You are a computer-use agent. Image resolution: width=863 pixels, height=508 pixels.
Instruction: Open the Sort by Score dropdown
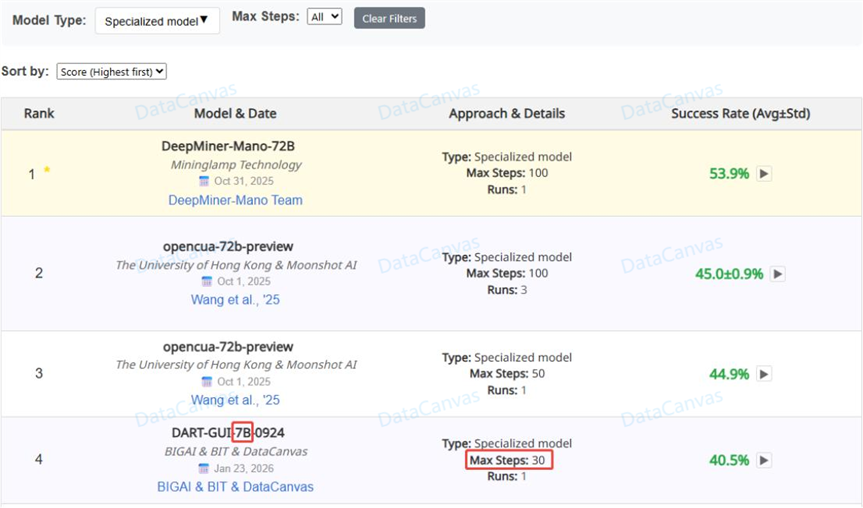111,72
